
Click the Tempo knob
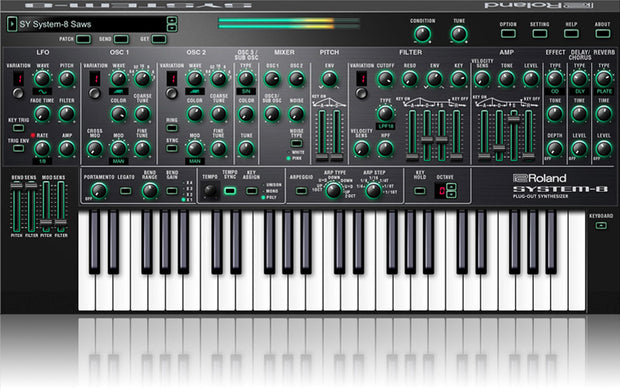pos(210,191)
